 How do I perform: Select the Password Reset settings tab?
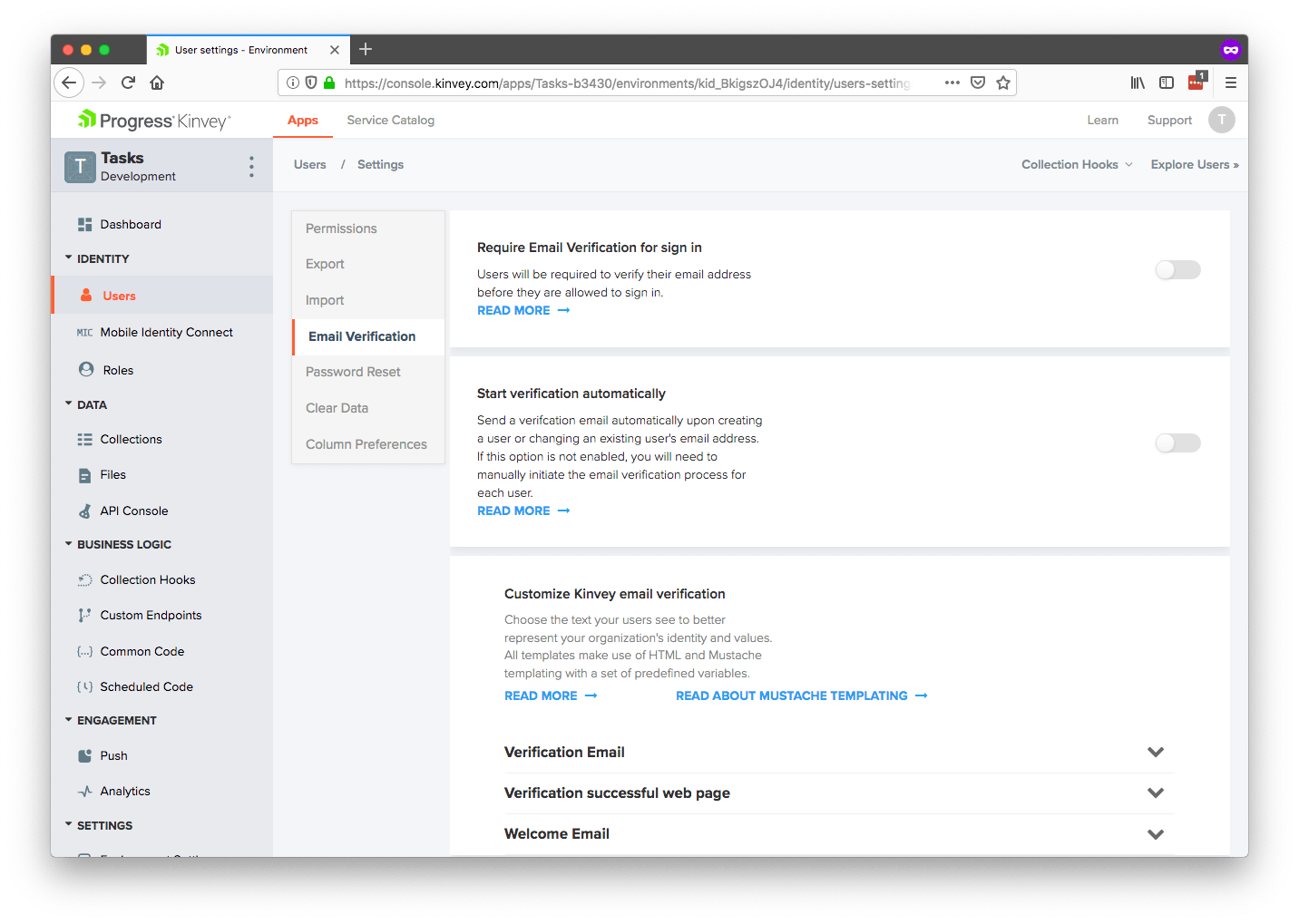coord(353,372)
